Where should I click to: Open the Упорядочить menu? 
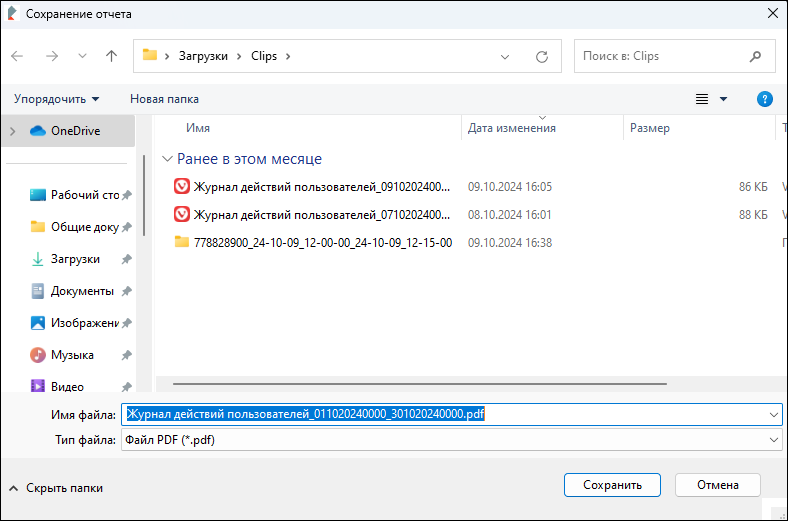[56, 99]
